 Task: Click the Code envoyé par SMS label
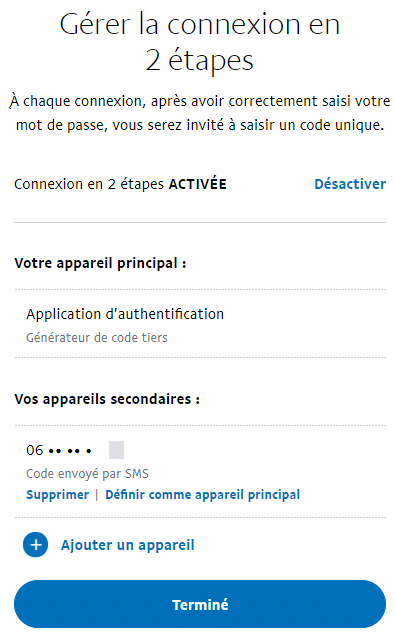(x=87, y=473)
